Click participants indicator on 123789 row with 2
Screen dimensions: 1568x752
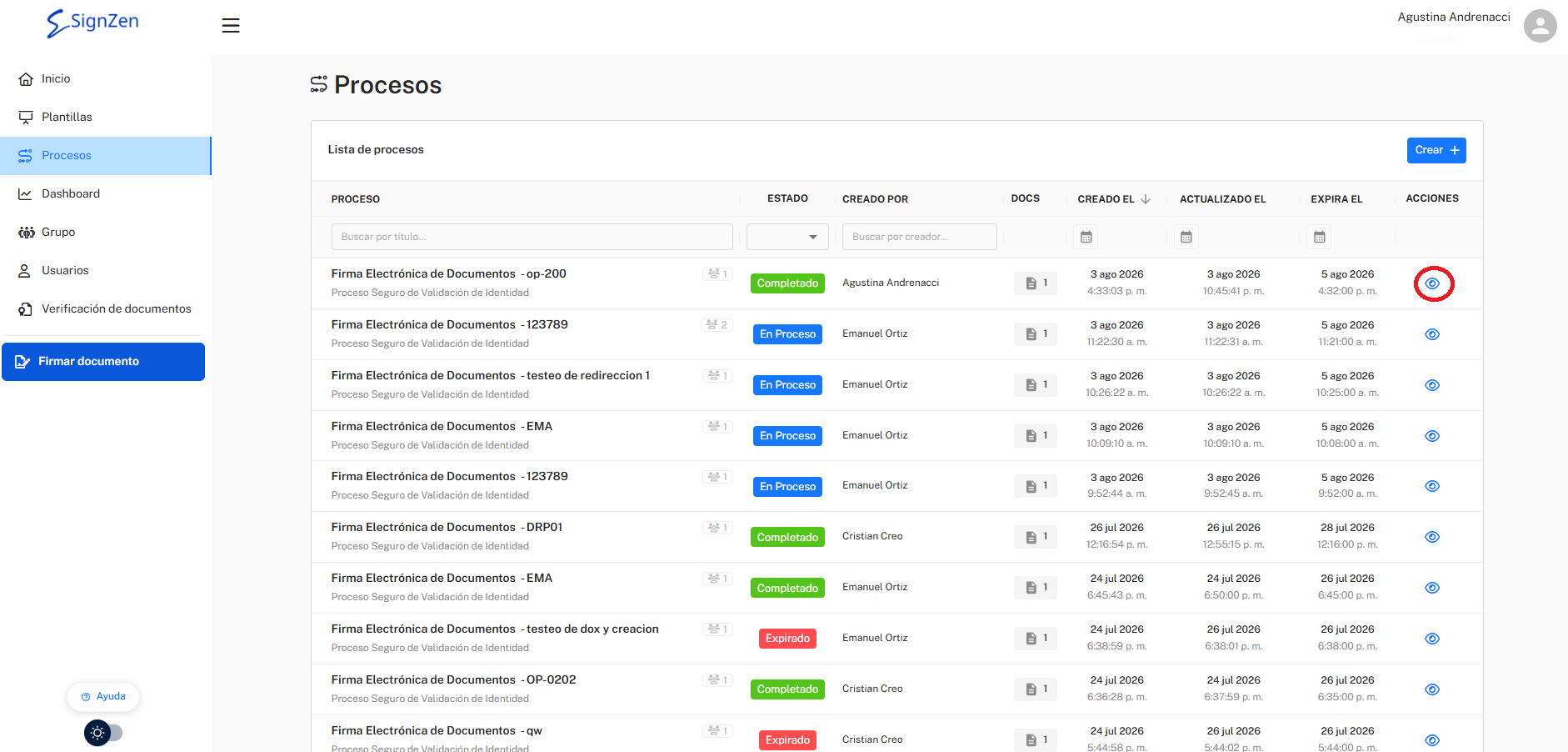(x=717, y=324)
